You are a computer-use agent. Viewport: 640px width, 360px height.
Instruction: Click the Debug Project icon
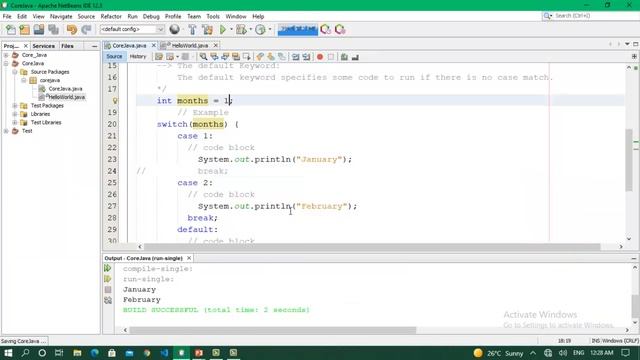(x=241, y=29)
